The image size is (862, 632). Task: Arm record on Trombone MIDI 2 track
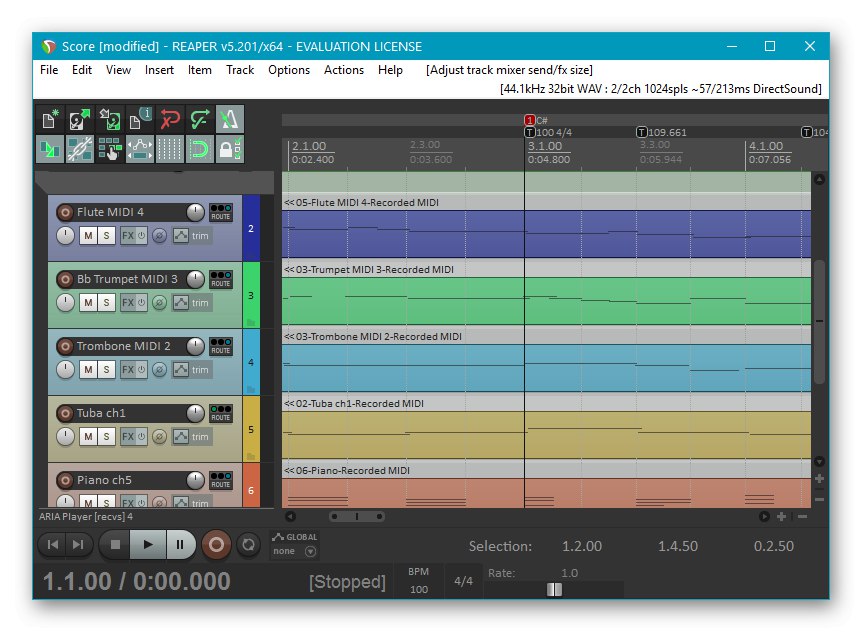click(x=65, y=346)
